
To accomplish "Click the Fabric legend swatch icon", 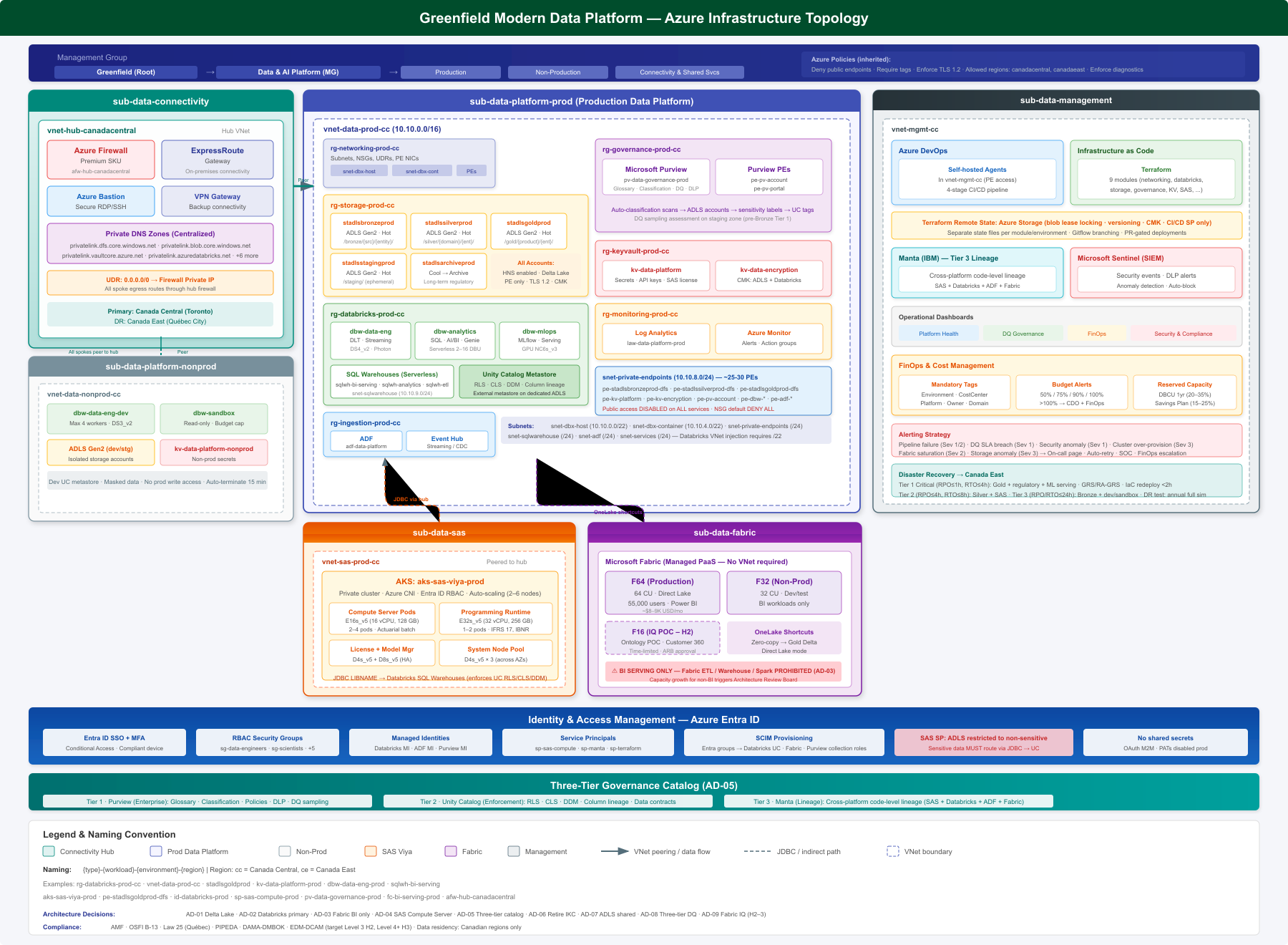I will [x=451, y=851].
